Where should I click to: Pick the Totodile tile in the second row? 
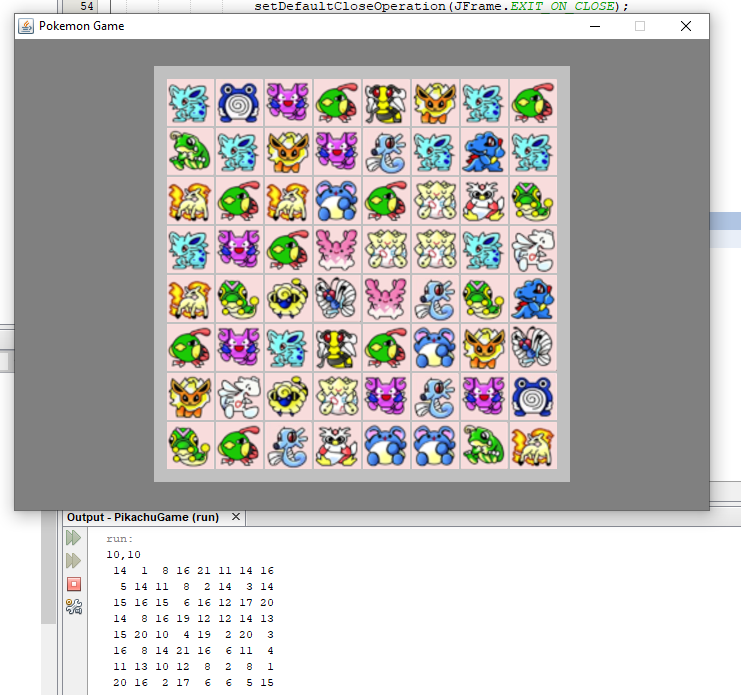coord(484,152)
